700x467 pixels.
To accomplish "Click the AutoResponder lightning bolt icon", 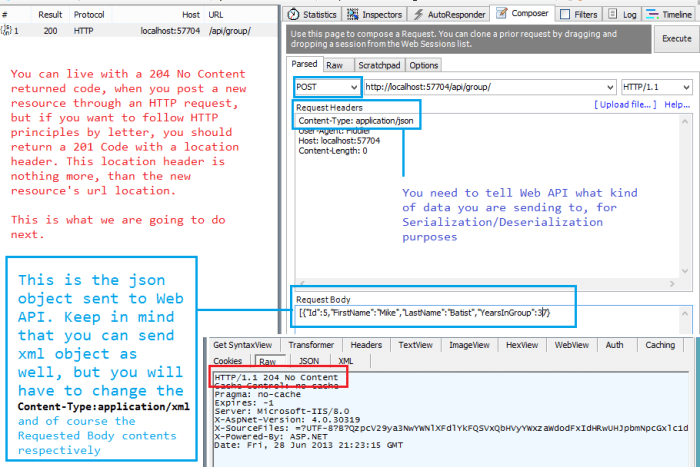I will point(418,15).
